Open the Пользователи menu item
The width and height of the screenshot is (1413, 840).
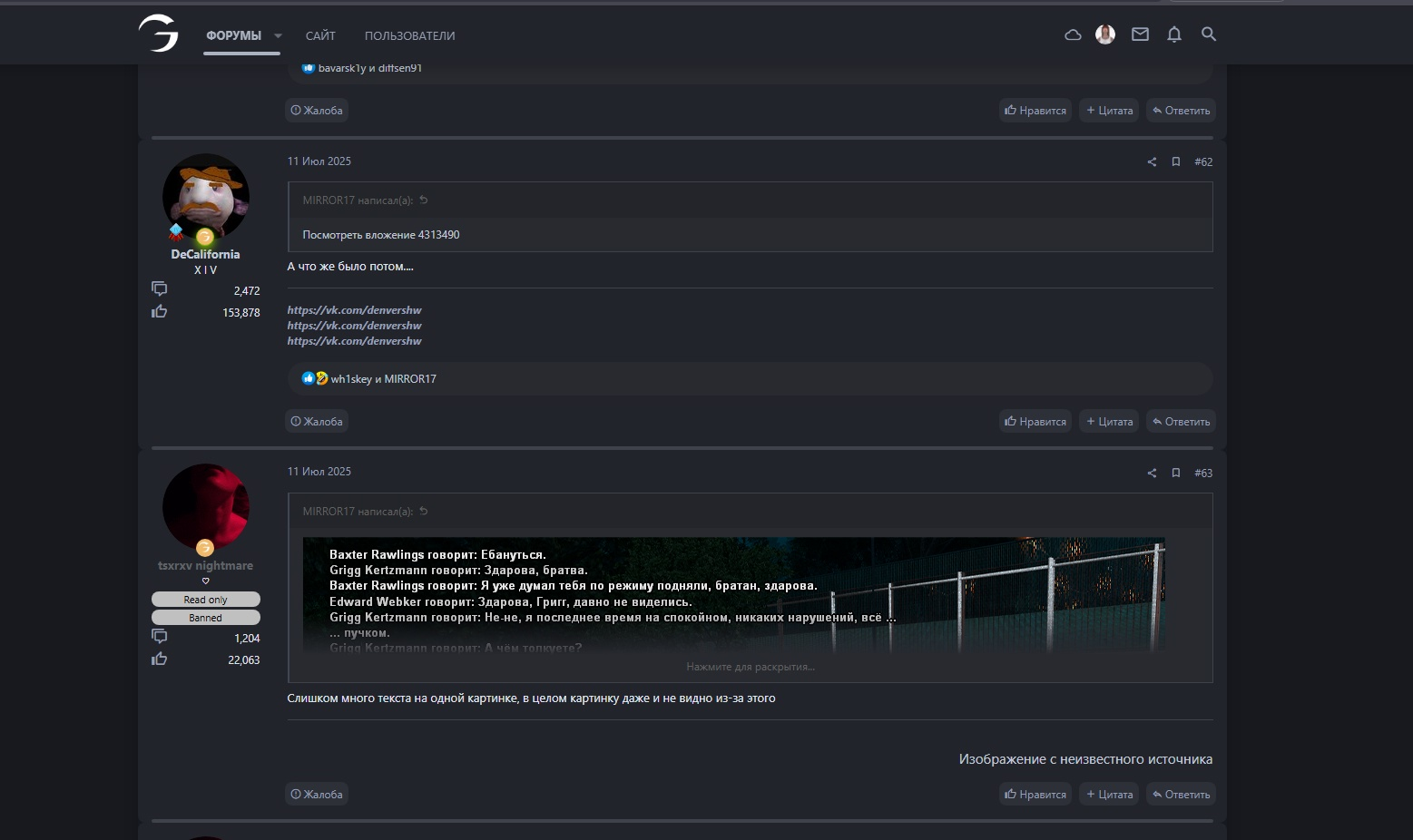tap(409, 36)
